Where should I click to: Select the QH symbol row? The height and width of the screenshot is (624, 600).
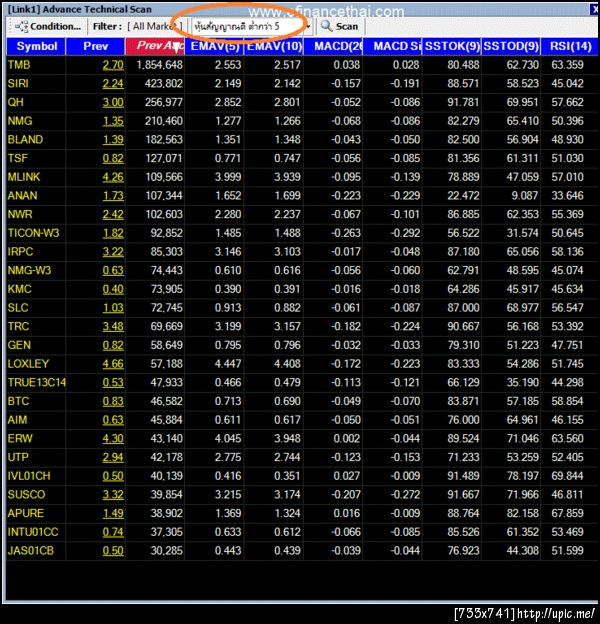coord(302,102)
